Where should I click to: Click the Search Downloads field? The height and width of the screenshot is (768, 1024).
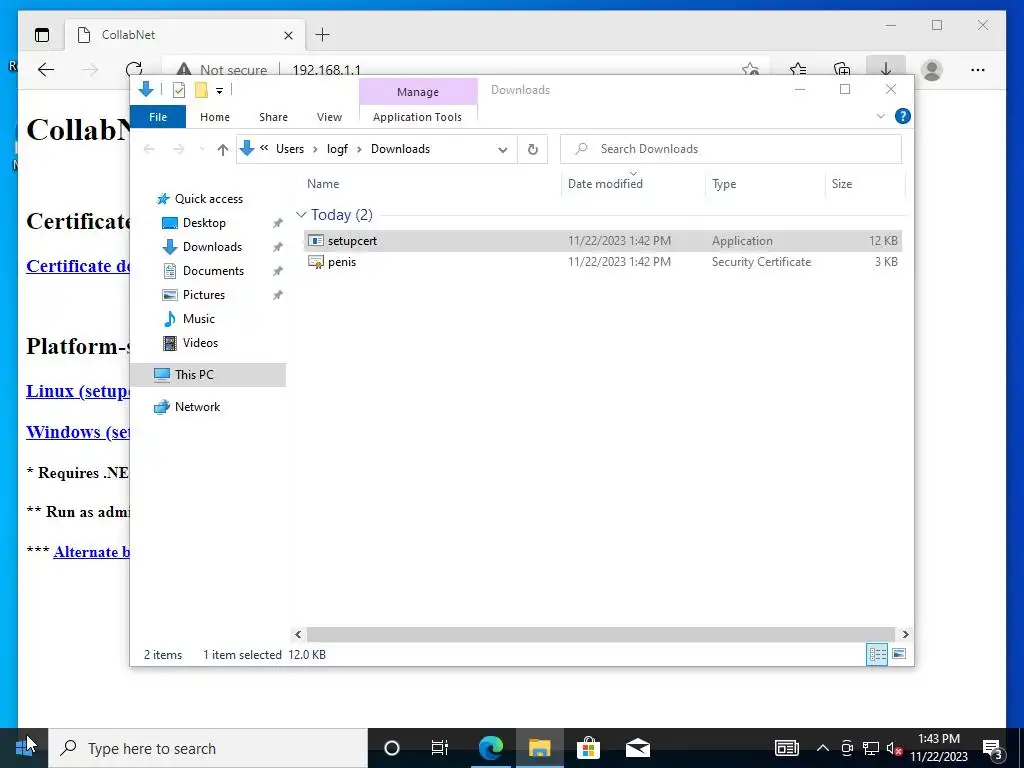point(731,149)
